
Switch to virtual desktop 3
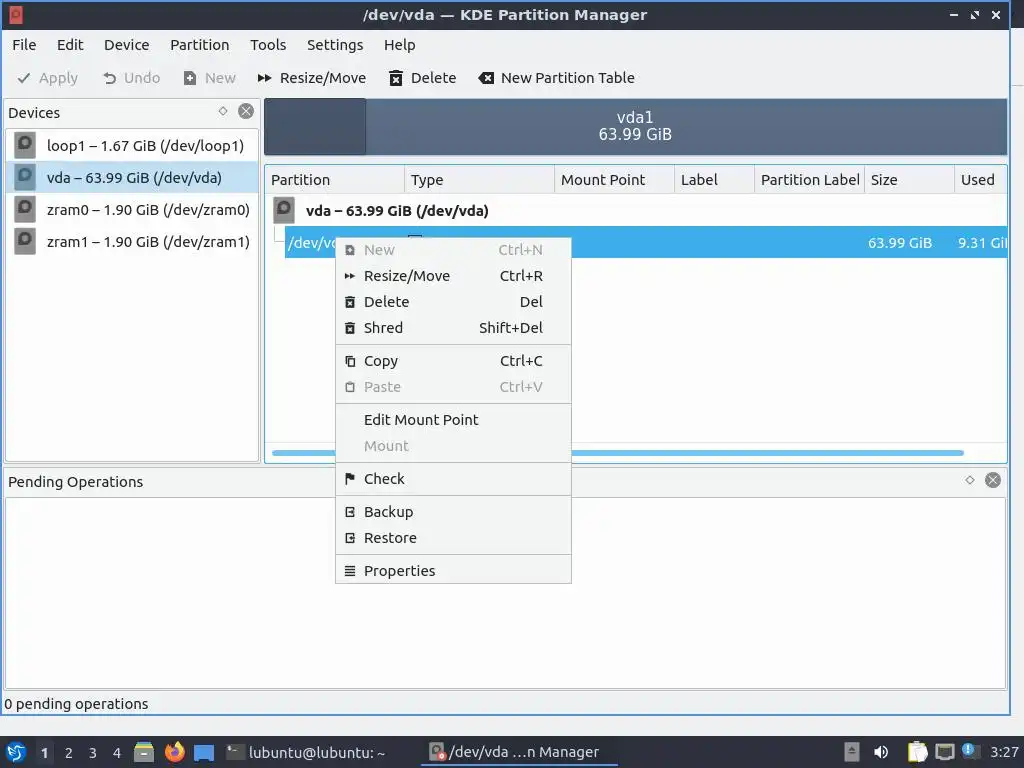(x=93, y=753)
